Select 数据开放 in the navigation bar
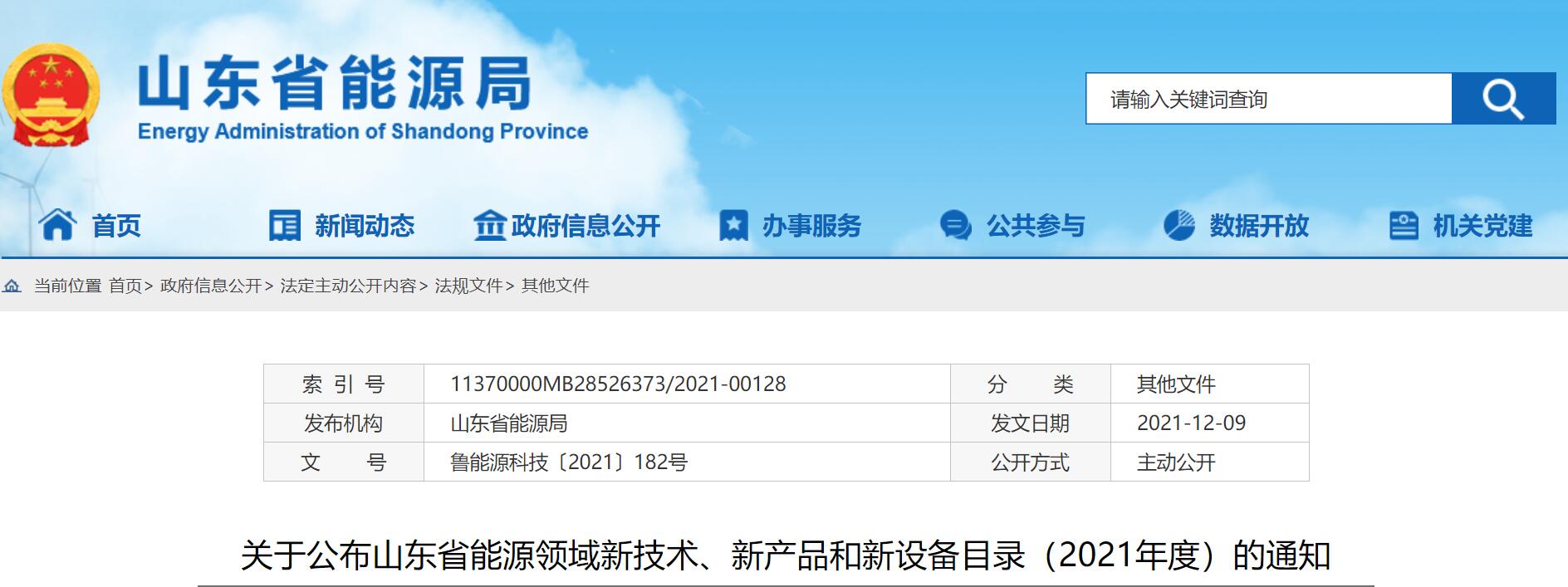This screenshot has width=1568, height=587. pyautogui.click(x=1259, y=225)
